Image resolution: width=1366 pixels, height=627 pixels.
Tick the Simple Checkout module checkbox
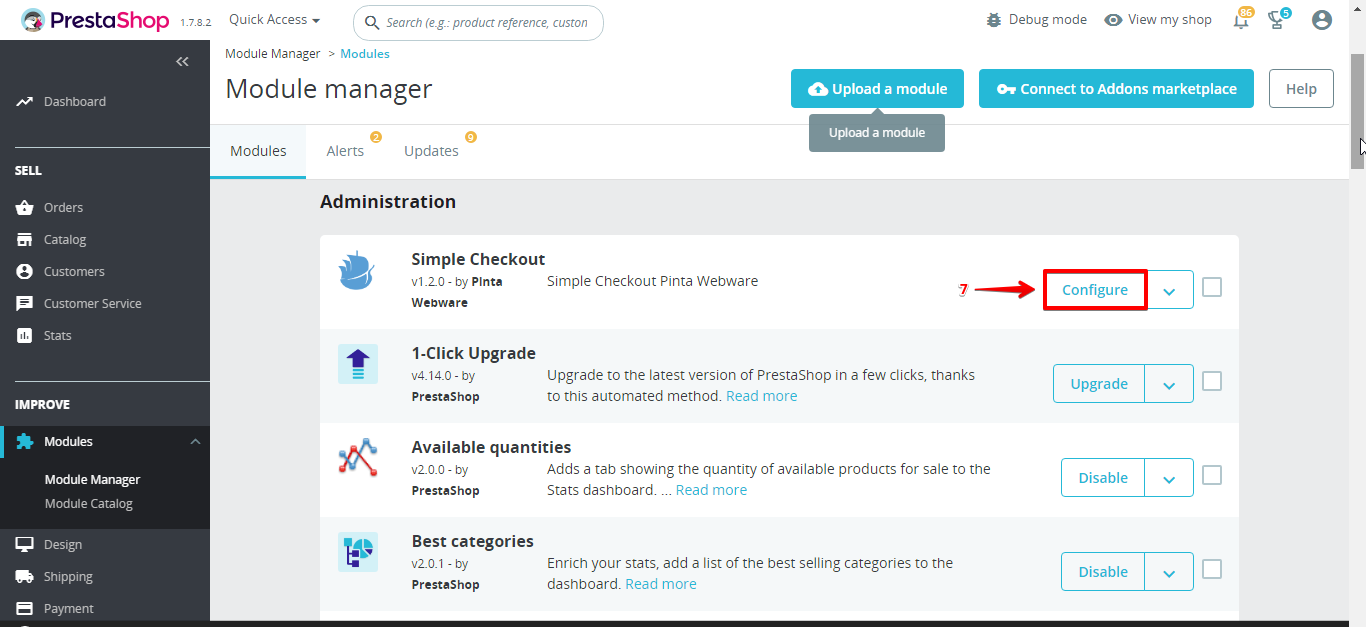click(1212, 288)
